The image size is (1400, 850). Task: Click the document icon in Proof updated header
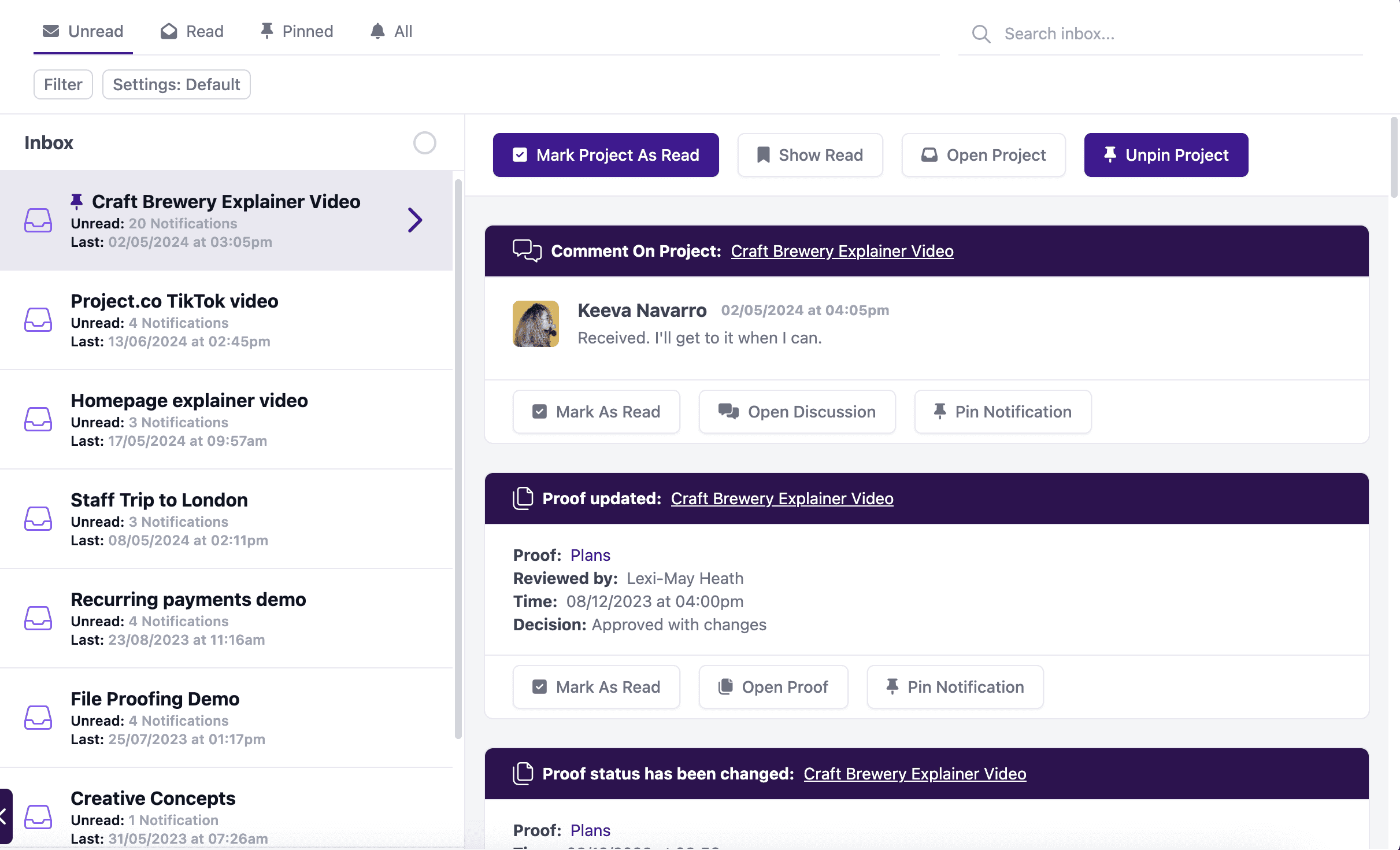(523, 498)
